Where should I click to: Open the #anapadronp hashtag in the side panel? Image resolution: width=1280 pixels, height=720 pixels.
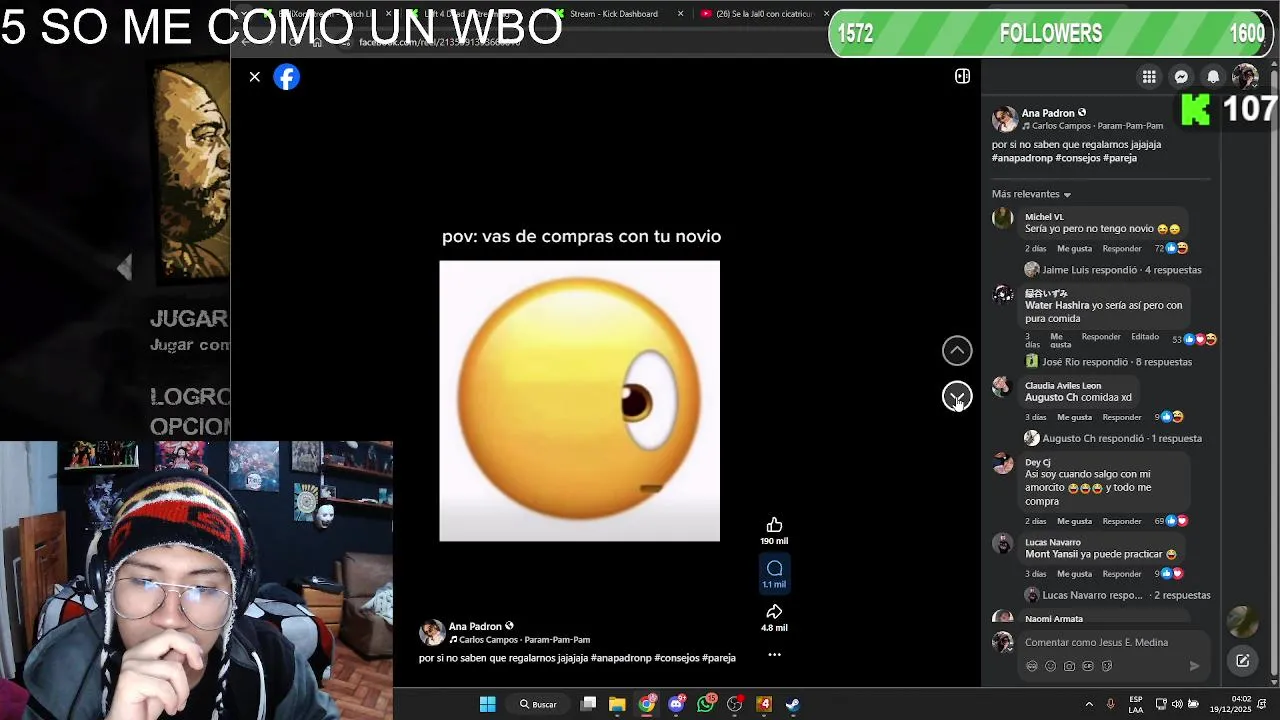coord(1021,158)
